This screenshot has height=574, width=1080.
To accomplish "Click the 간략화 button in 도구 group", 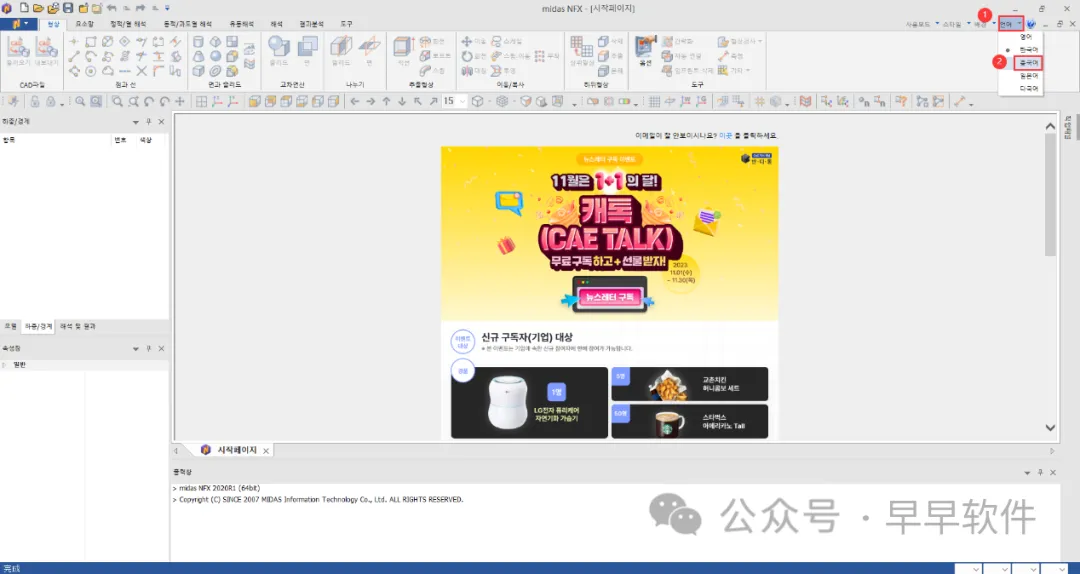I will pyautogui.click(x=677, y=41).
